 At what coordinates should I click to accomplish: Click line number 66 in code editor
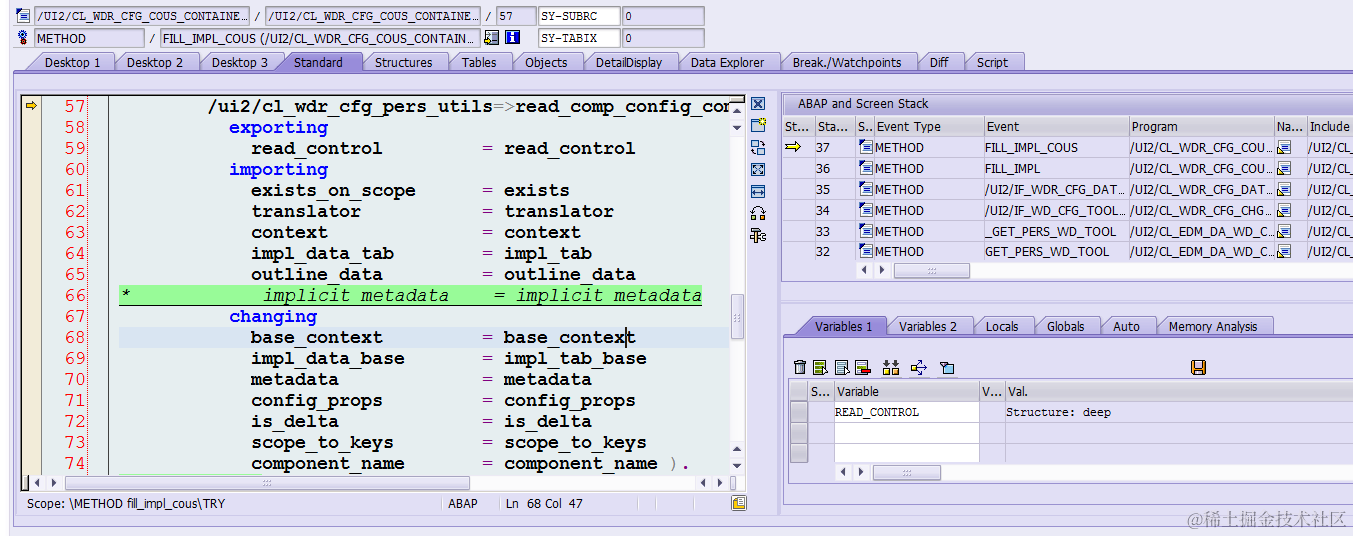pos(74,295)
